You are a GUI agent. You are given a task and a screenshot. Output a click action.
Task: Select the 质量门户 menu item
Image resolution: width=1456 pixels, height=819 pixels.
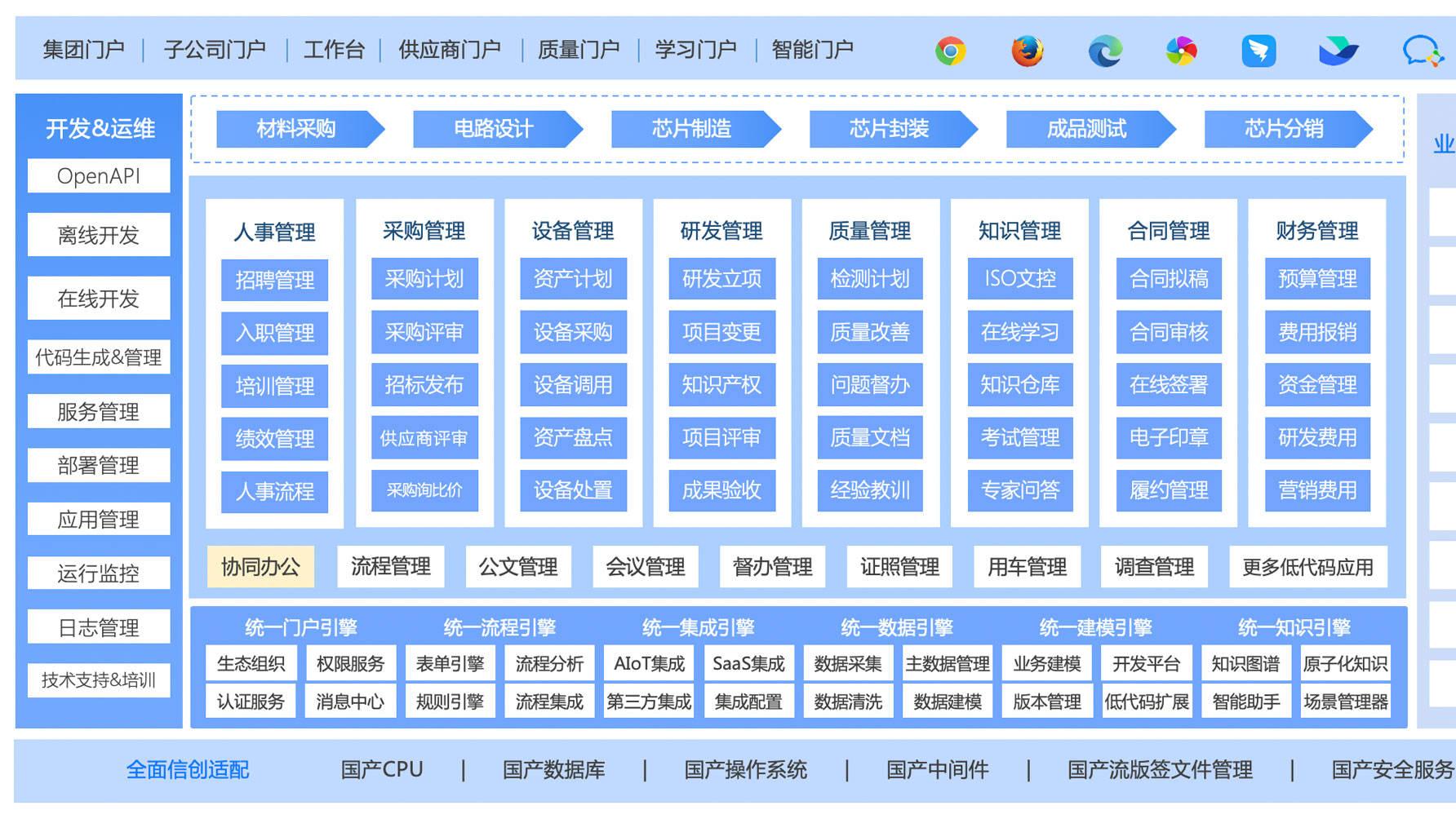[577, 50]
